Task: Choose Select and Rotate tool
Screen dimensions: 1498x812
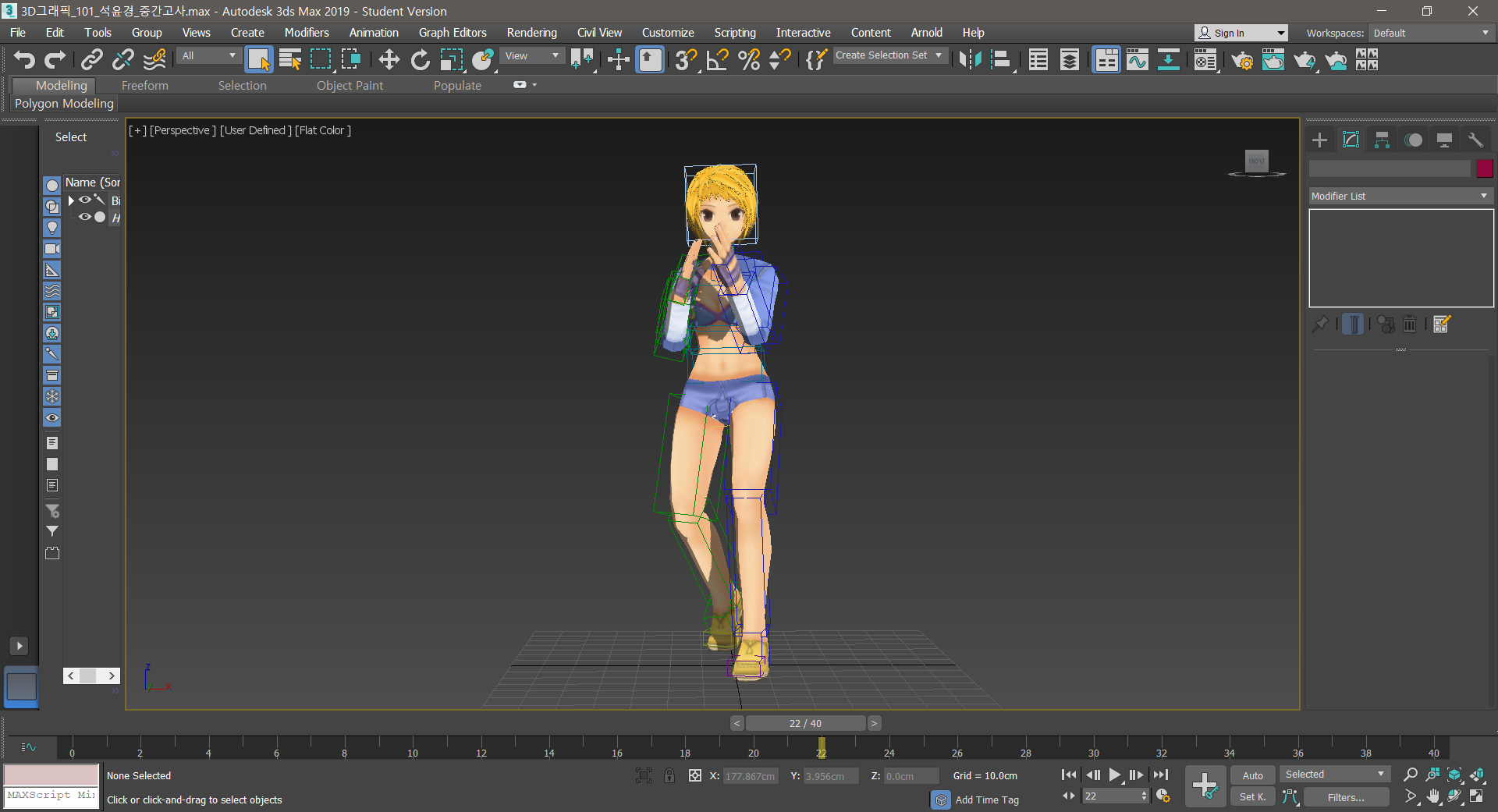Action: 420,60
